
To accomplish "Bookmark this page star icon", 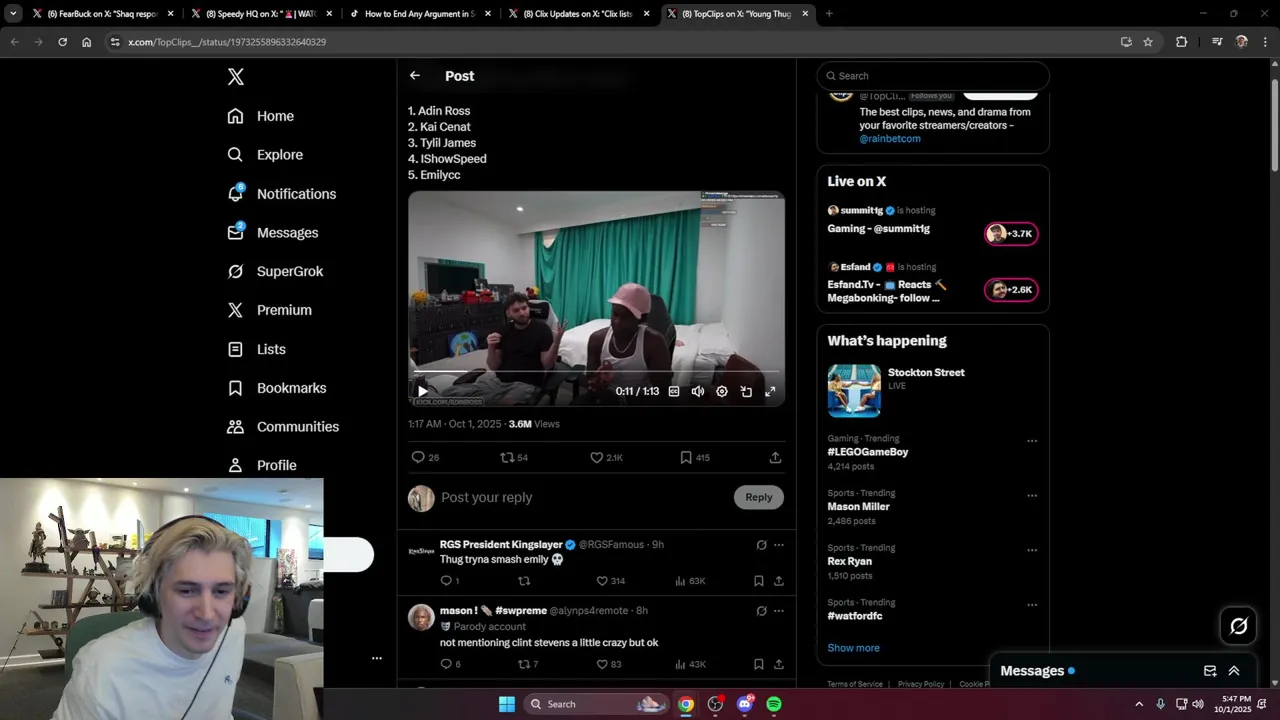I will click(x=1148, y=42).
